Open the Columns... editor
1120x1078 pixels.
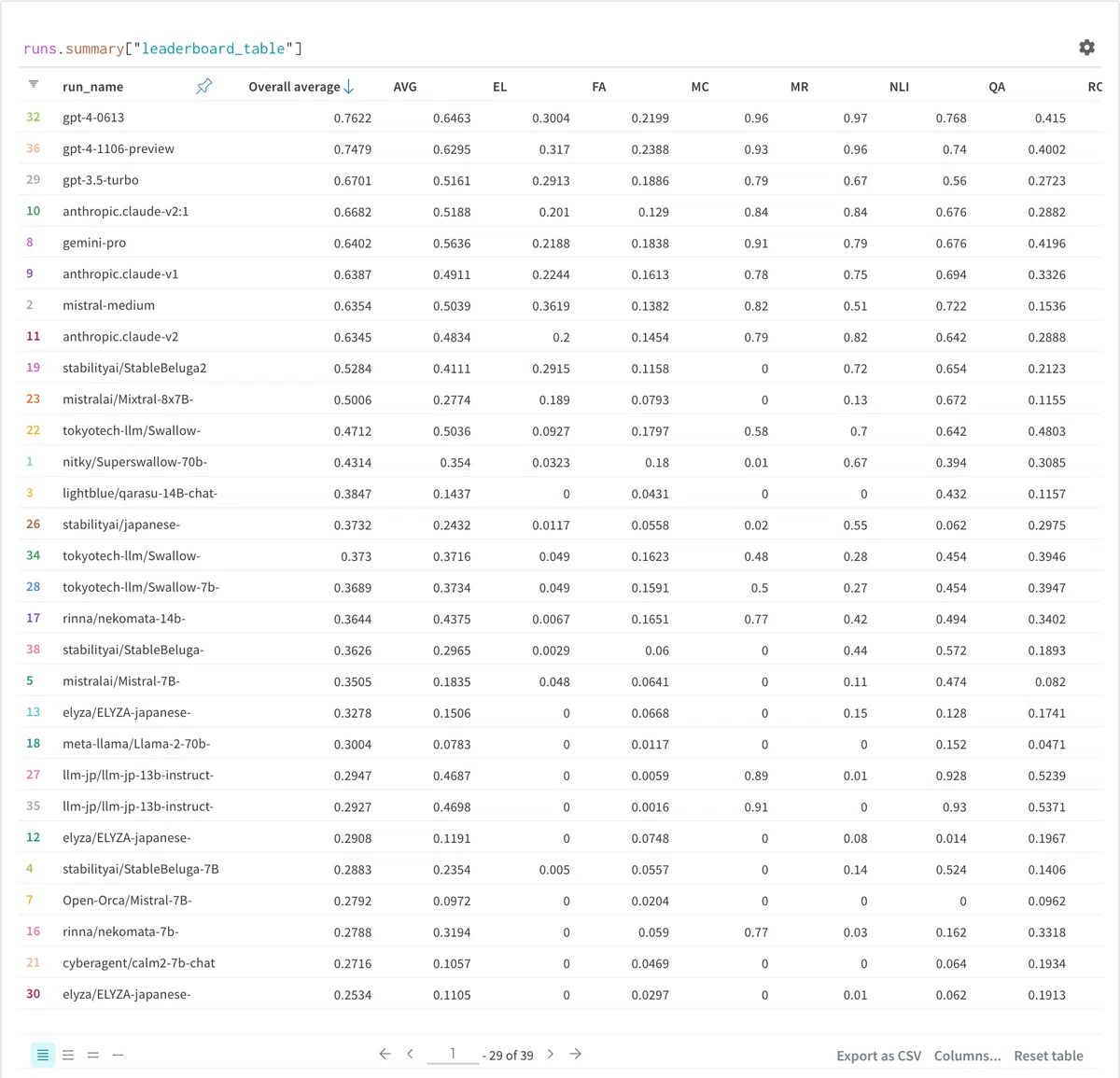967,1056
